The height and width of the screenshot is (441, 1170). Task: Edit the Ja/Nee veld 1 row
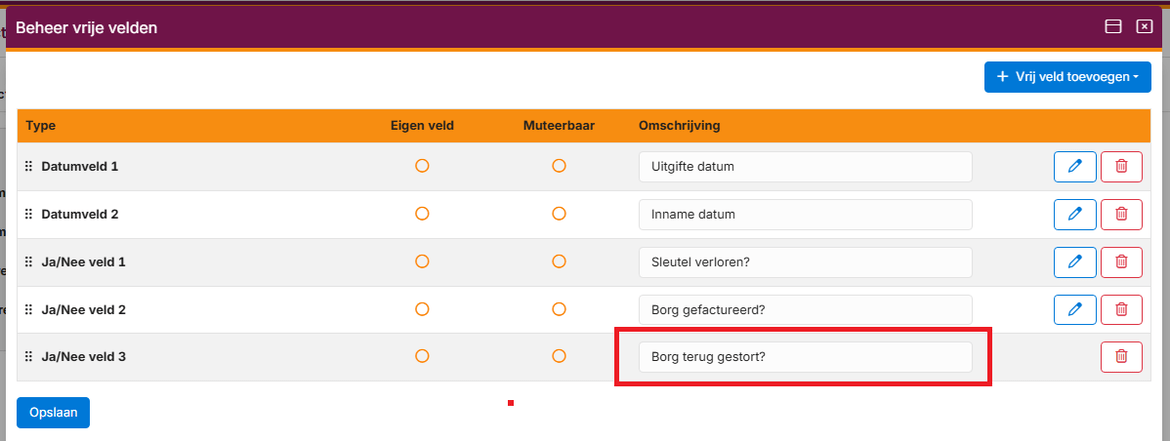(x=1075, y=262)
